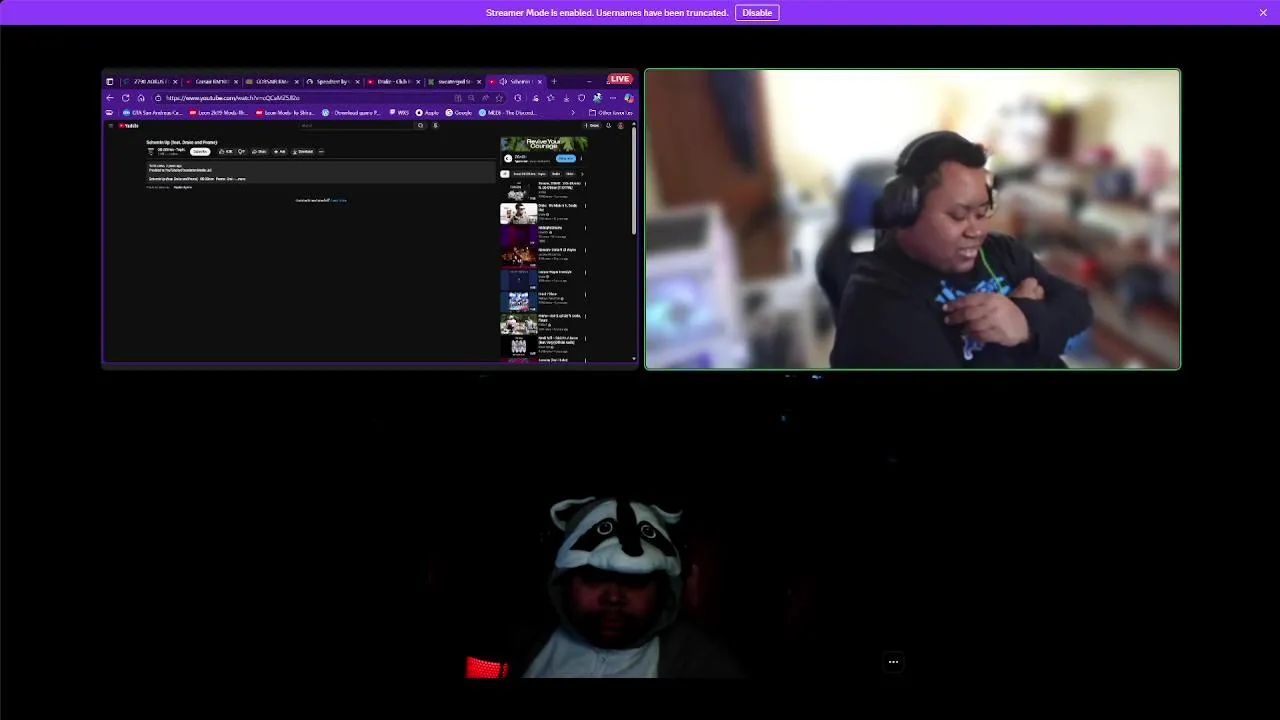
Task: Add page to favorites star icon
Action: pos(499,98)
